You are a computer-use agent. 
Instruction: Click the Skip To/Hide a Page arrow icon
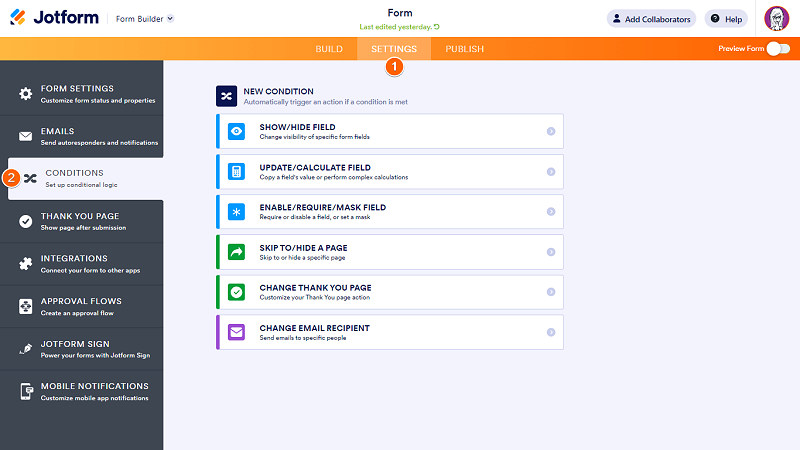pos(236,252)
